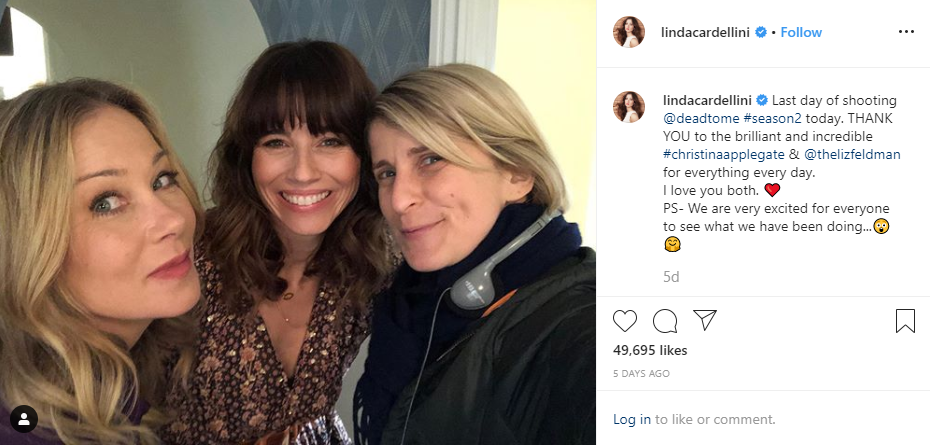This screenshot has width=930, height=445.
Task: Open the 5 DAYS AGO post date
Action: [x=641, y=373]
